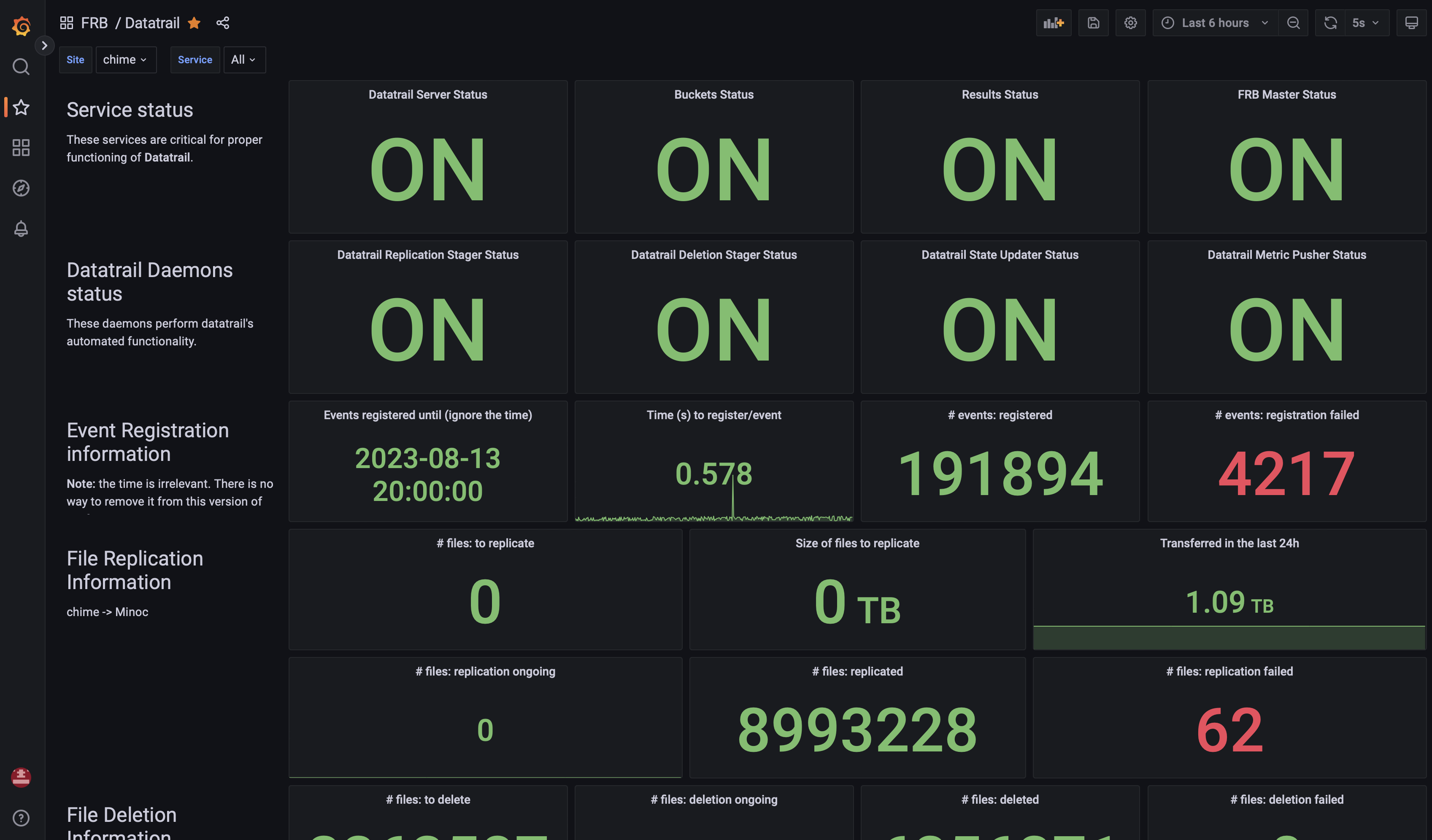Screen dimensions: 1432x840
Task: Open Transferred in the last 24h title
Action: (1229, 544)
